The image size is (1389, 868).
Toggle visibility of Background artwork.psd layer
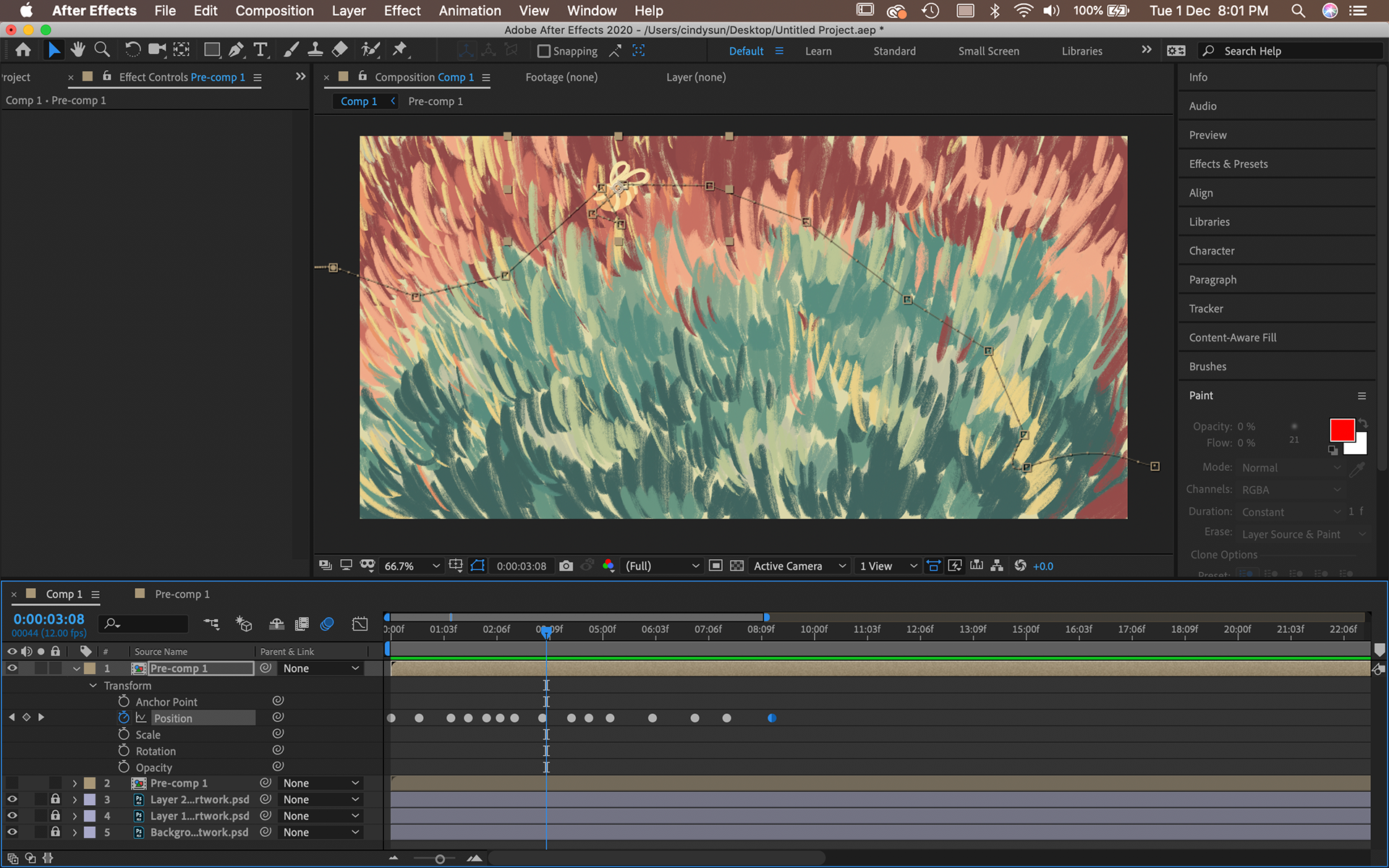[12, 833]
